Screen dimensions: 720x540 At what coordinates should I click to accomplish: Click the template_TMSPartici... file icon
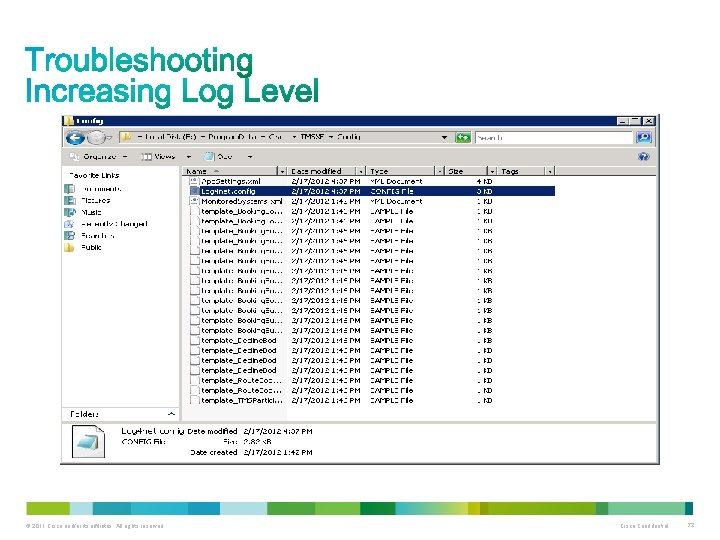pos(194,400)
